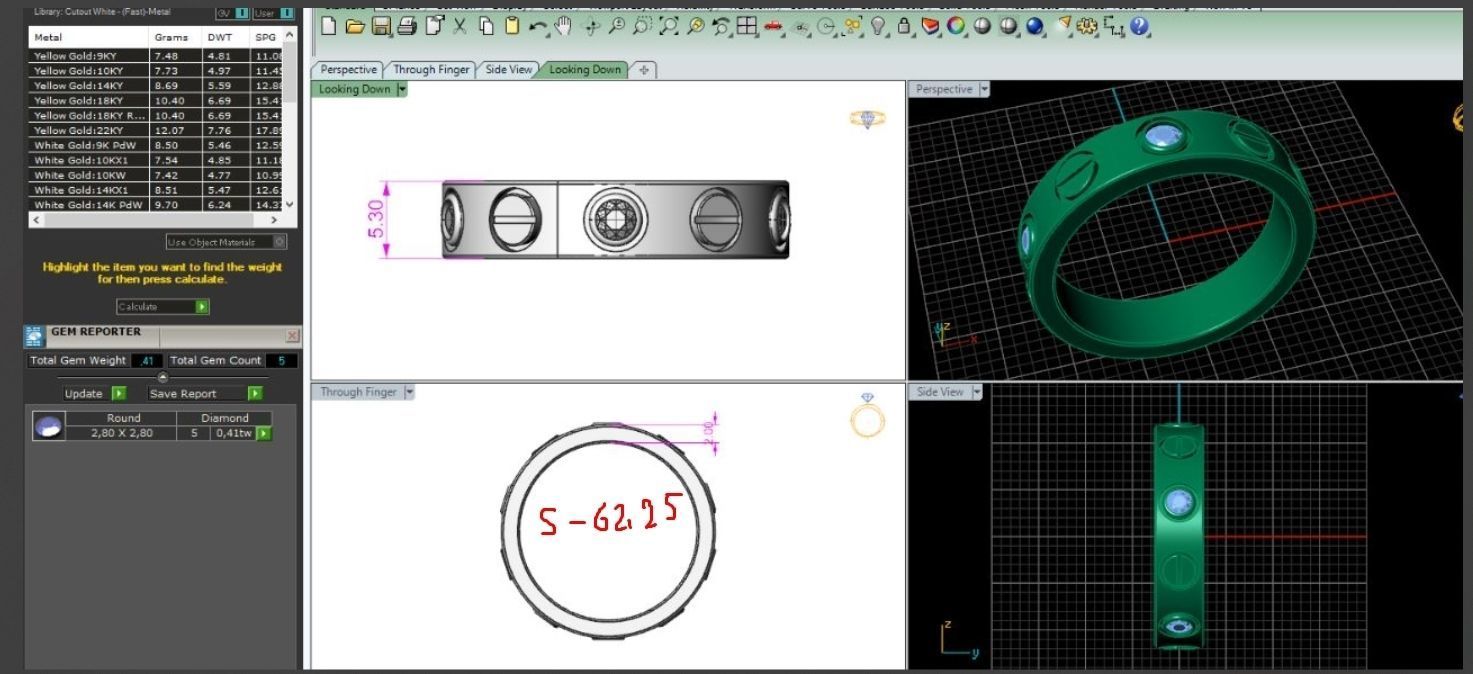This screenshot has height=674, width=1473.
Task: Toggle Use Object Materials option
Action: pos(226,242)
